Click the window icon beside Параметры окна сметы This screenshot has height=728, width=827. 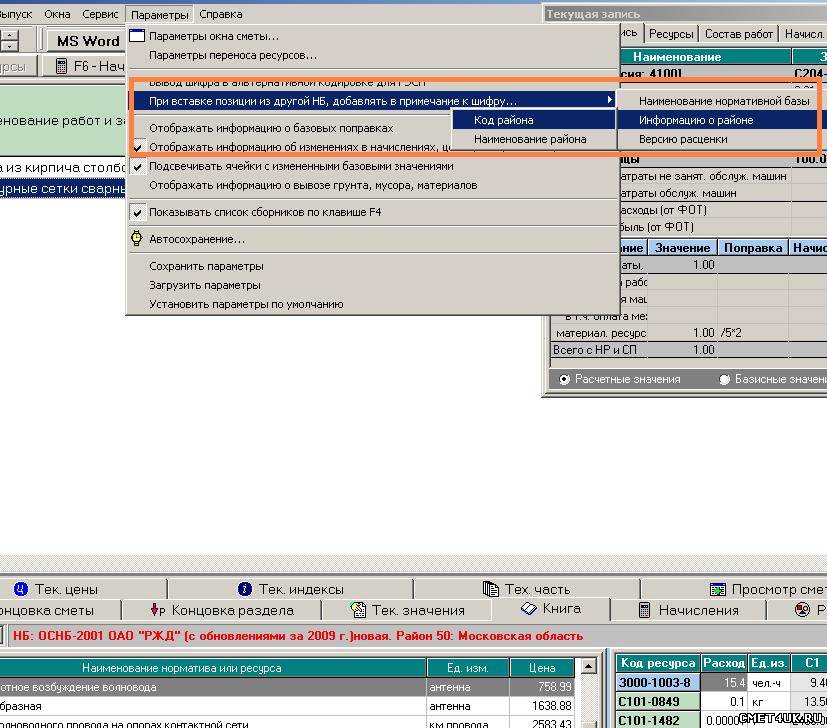tap(137, 36)
